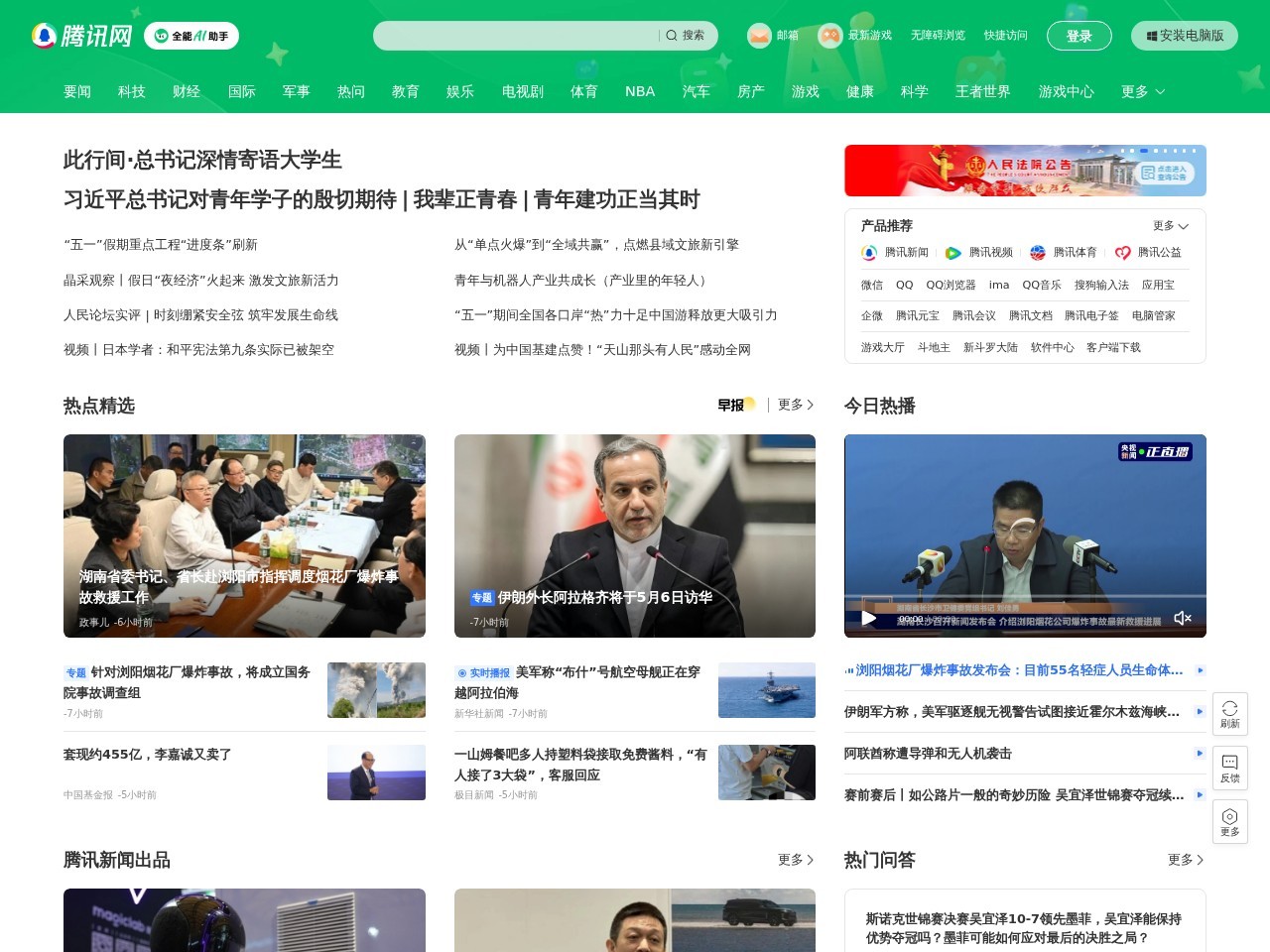This screenshot has height=952, width=1270.
Task: Open the 湖南省委书记 news photo card
Action: (244, 535)
